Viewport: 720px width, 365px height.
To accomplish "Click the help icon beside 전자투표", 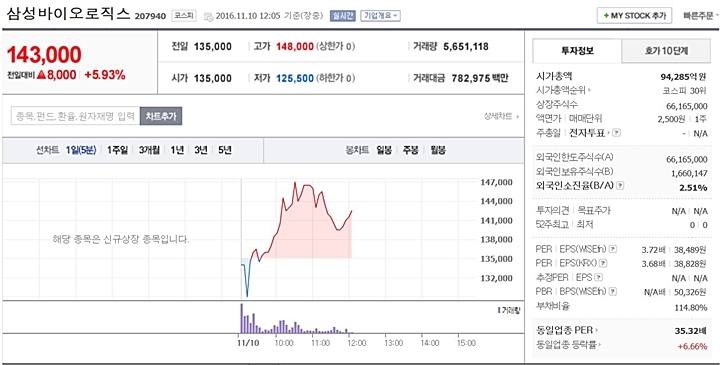I will 617,133.
